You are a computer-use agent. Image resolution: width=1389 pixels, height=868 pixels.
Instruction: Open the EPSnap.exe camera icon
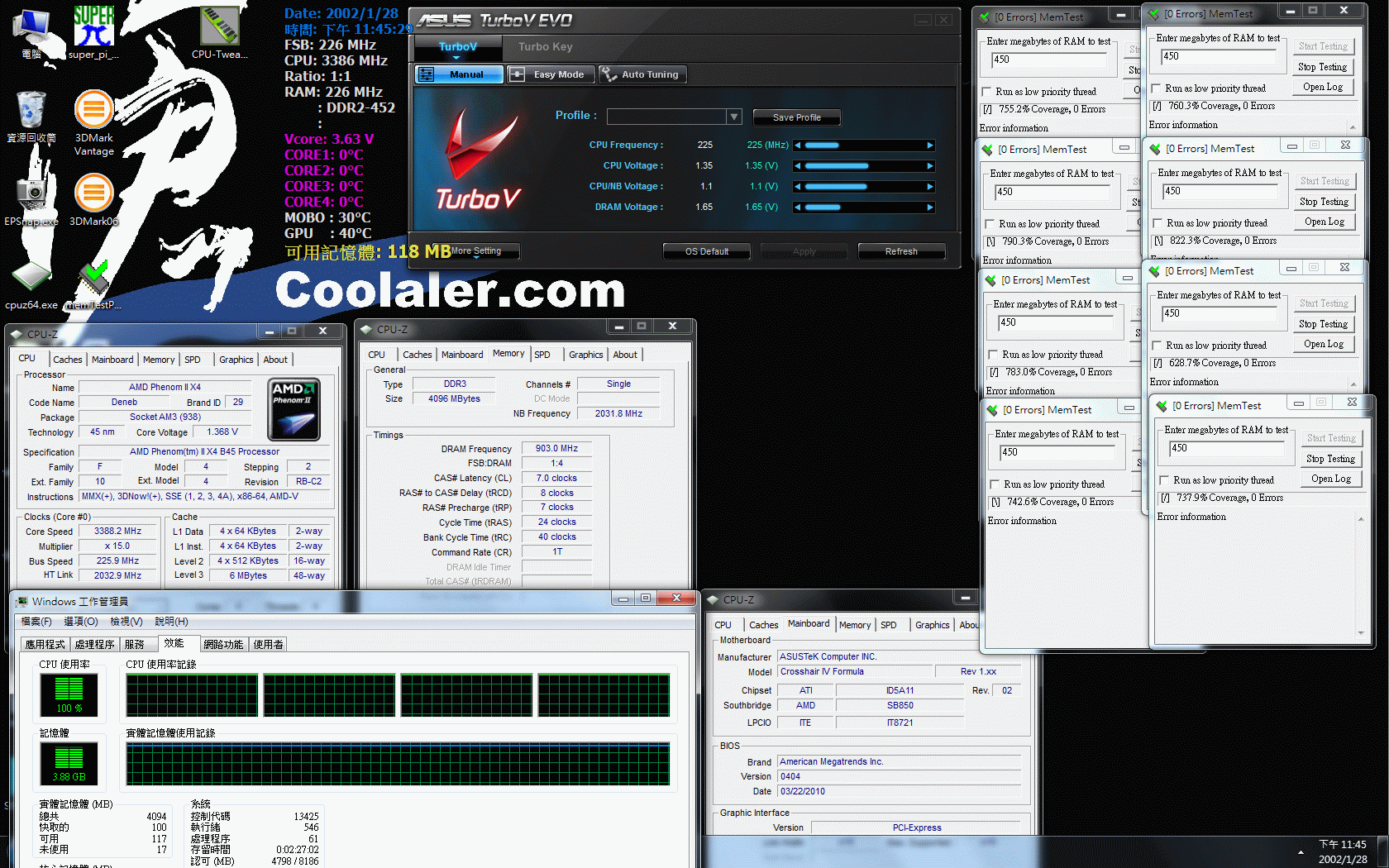31,195
